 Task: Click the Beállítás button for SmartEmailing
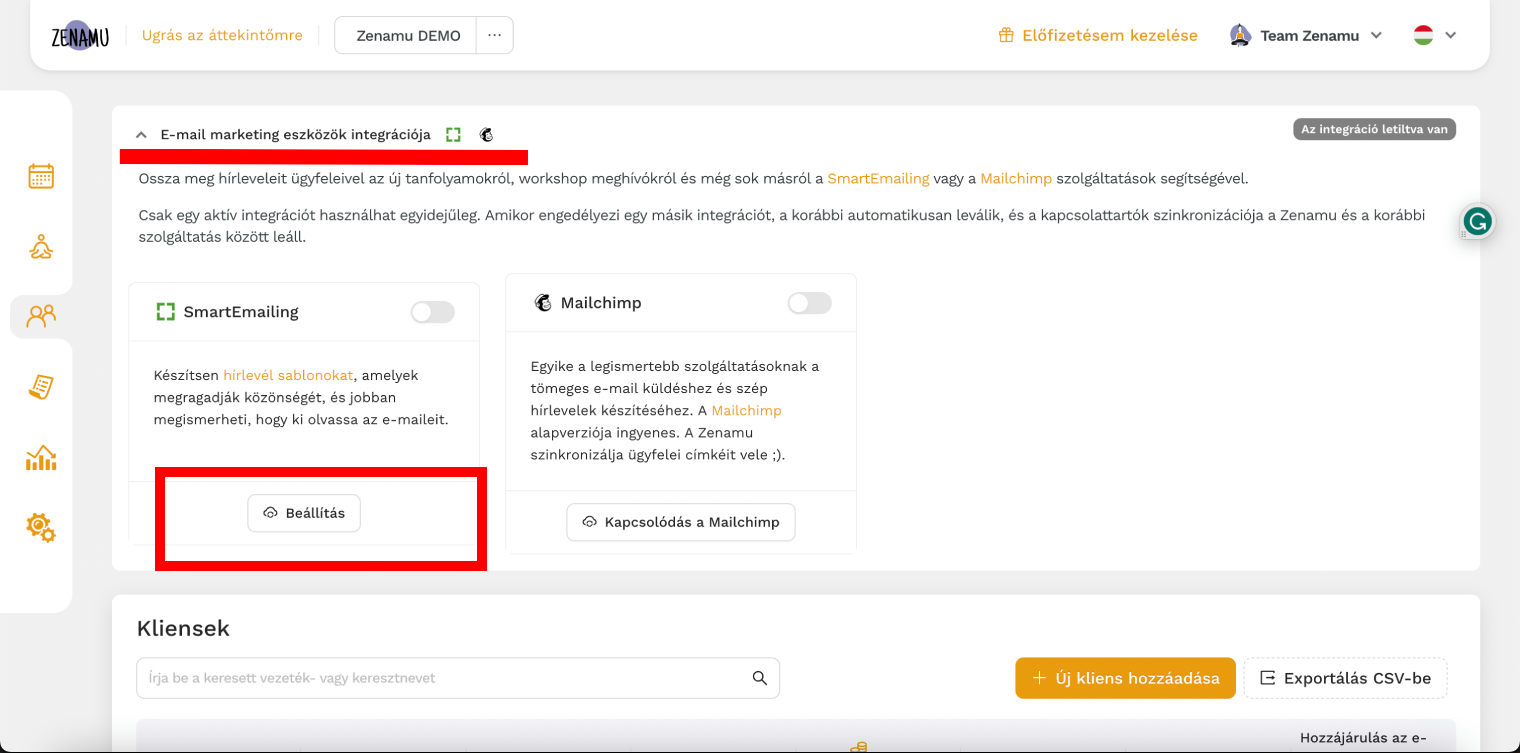tap(304, 513)
